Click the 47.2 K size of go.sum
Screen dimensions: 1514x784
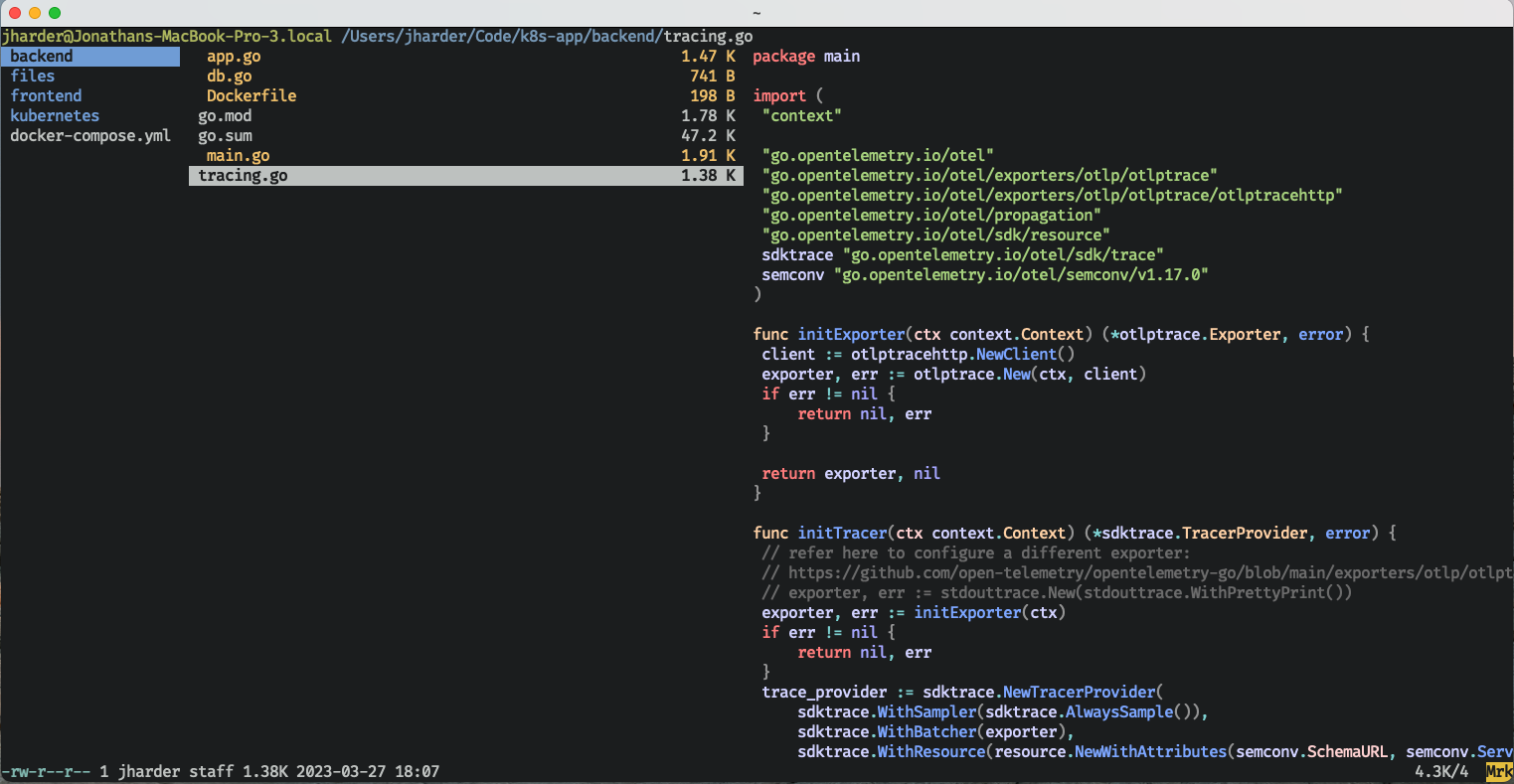coord(708,136)
